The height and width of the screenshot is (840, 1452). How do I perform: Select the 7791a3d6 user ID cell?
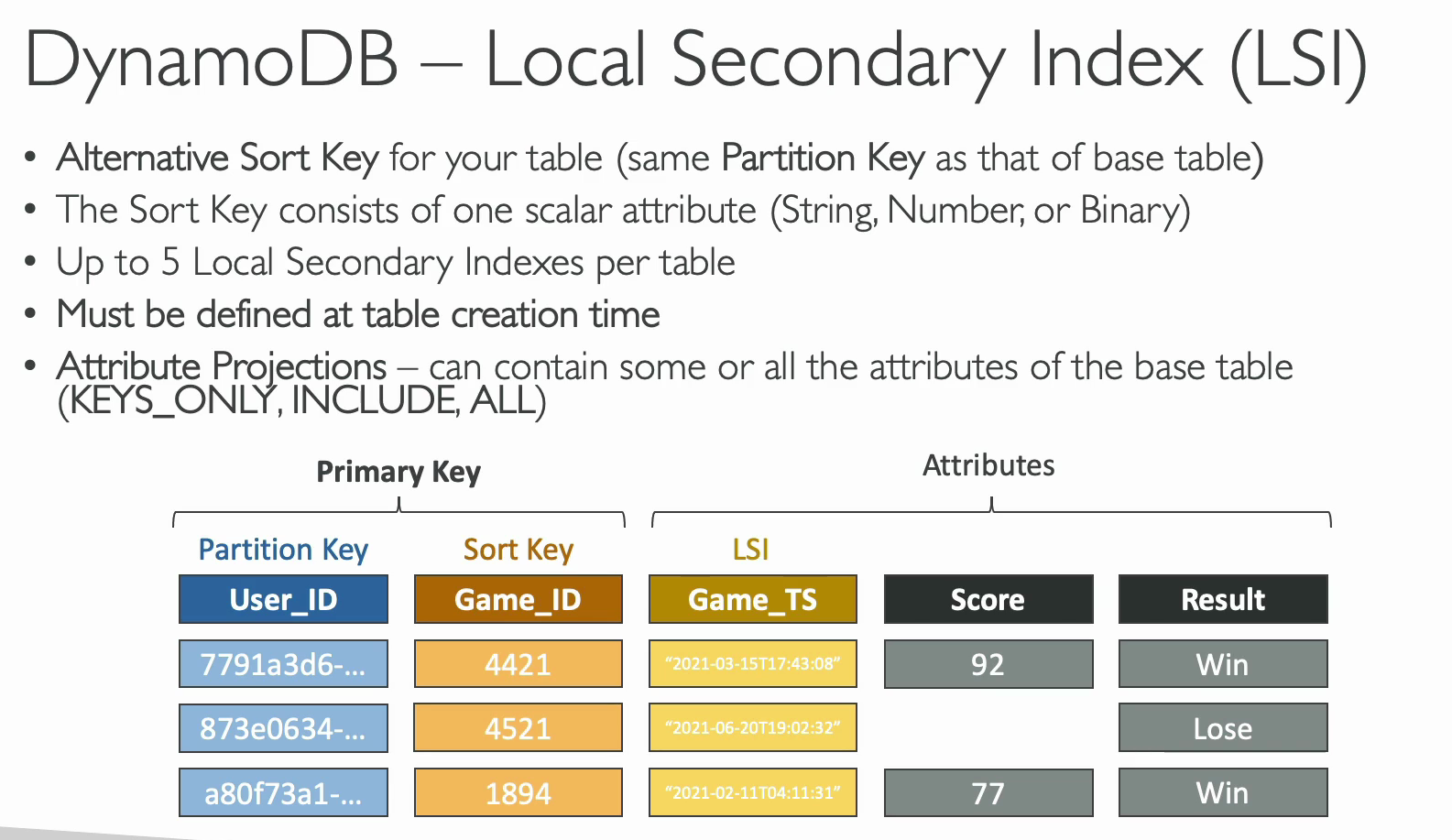[283, 663]
